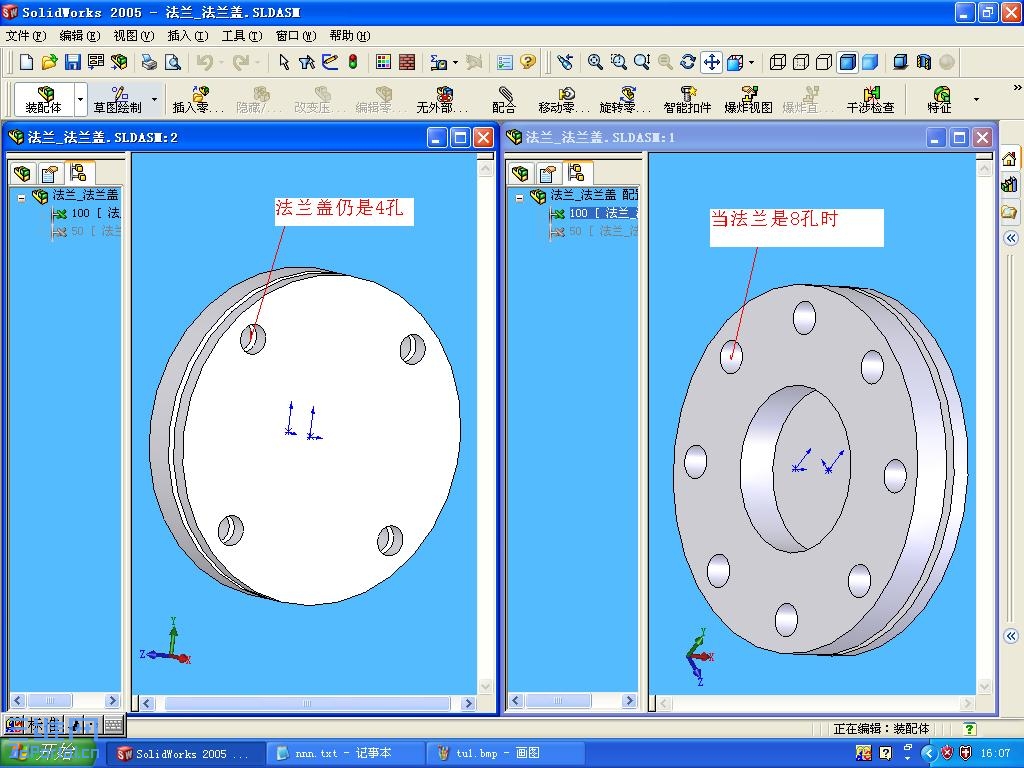Click 移动零 Move Component button
The image size is (1024, 768).
[564, 99]
